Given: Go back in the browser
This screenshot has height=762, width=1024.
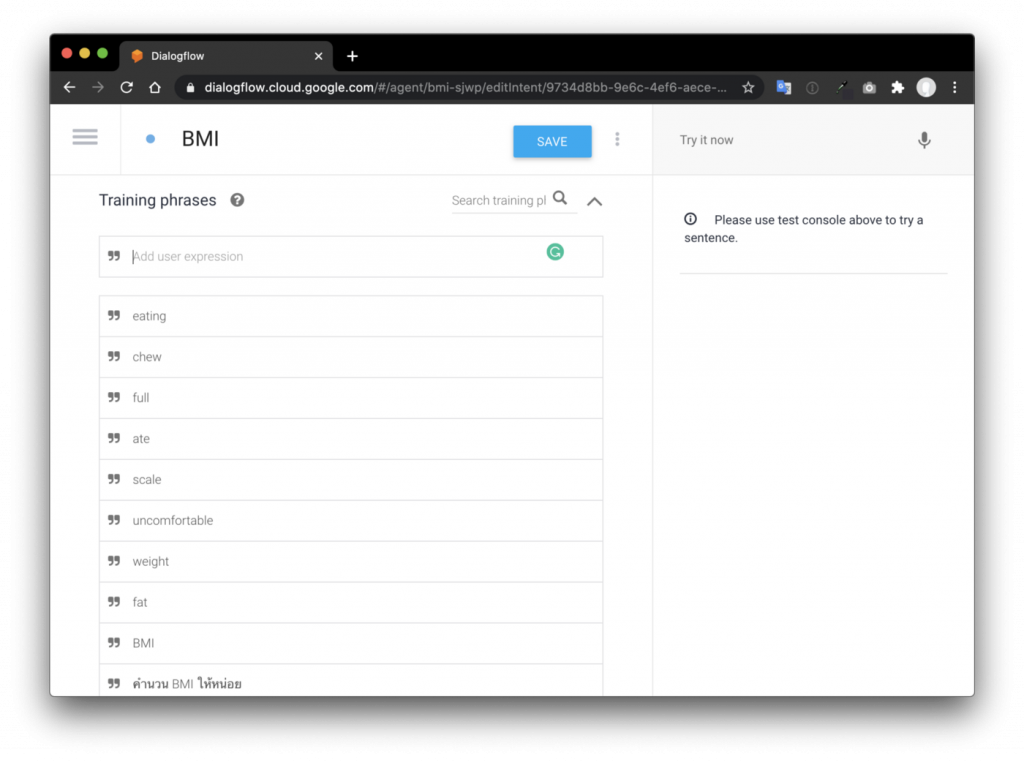Looking at the screenshot, I should coord(69,87).
